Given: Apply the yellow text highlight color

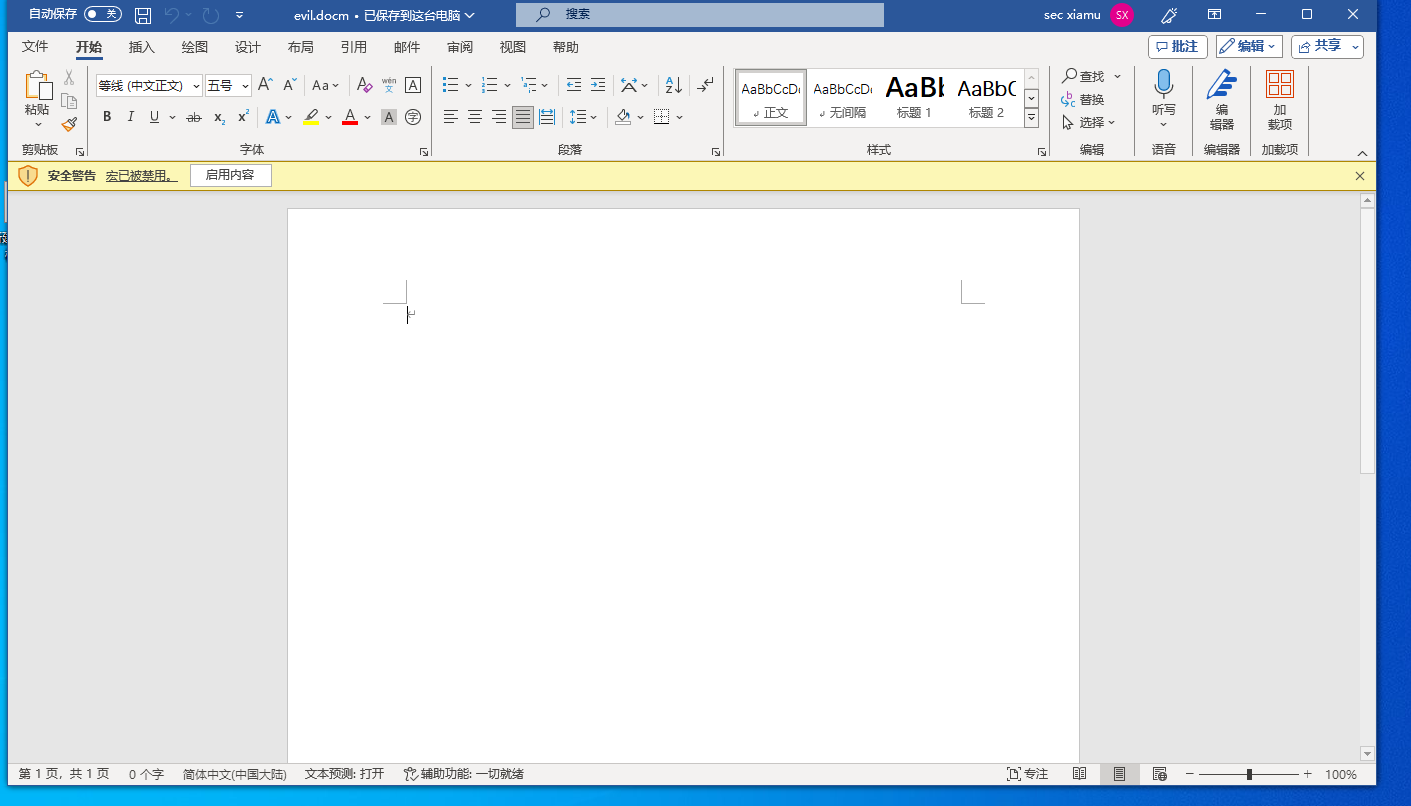Looking at the screenshot, I should tap(312, 117).
